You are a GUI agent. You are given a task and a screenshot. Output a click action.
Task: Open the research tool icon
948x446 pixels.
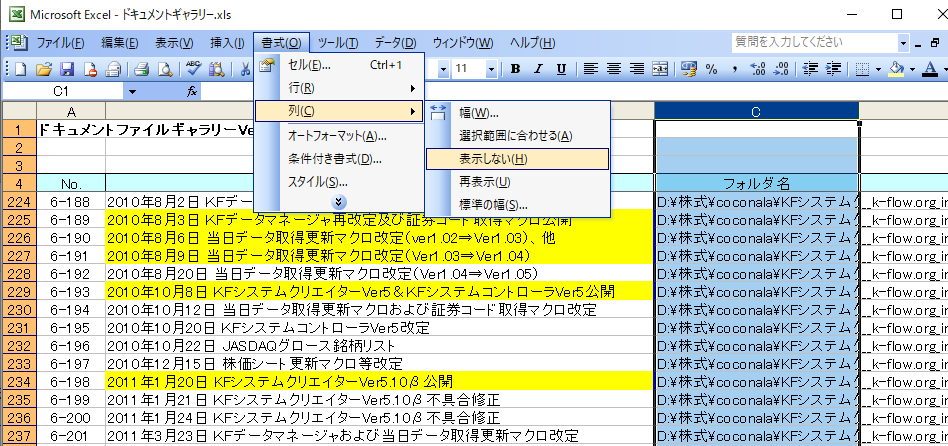[216, 69]
